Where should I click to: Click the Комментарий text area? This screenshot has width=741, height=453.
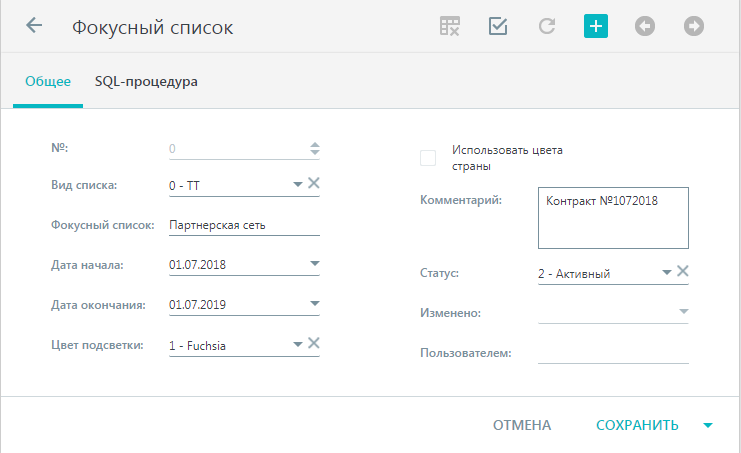coord(613,218)
